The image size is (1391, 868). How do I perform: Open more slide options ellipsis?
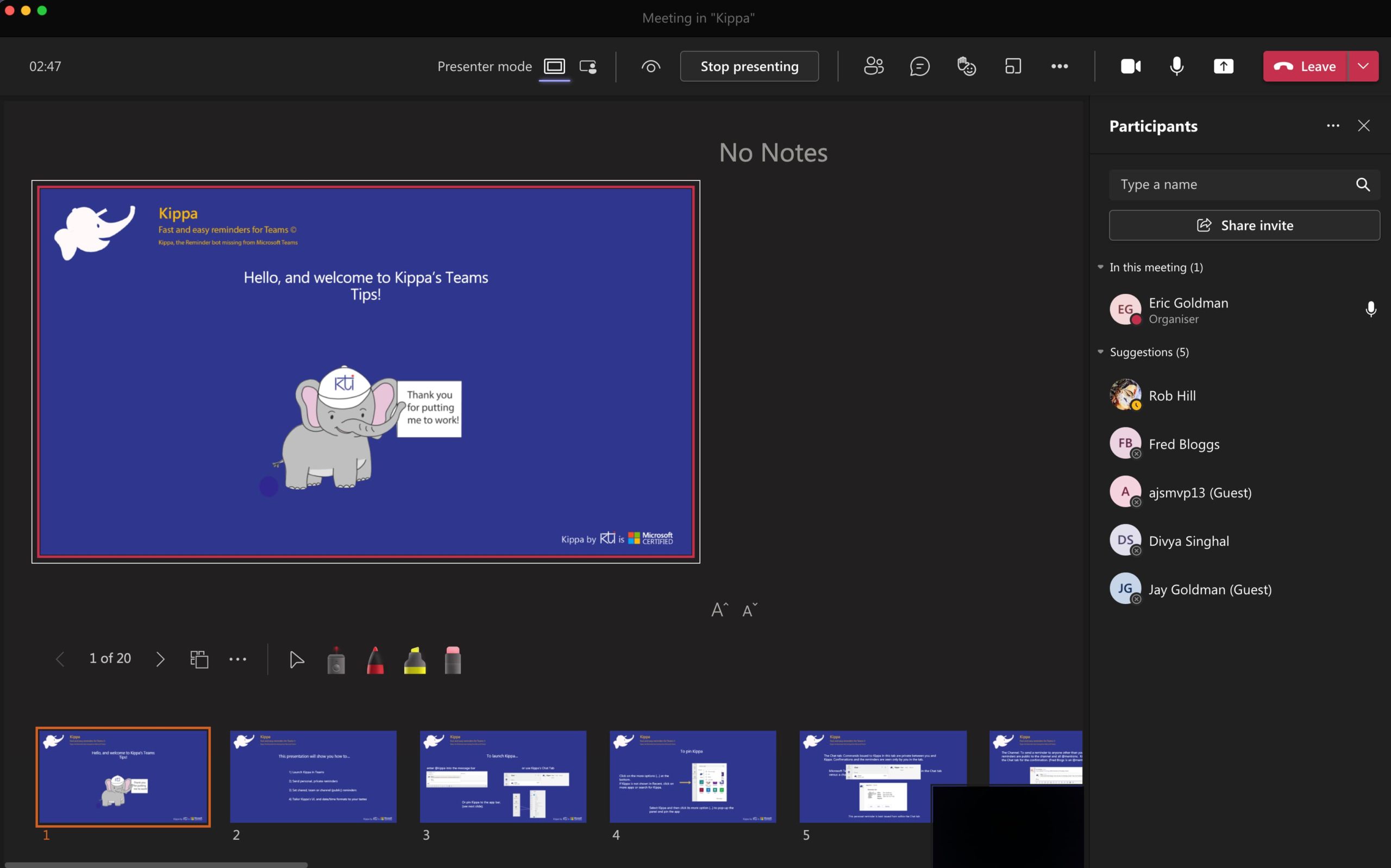[x=237, y=659]
